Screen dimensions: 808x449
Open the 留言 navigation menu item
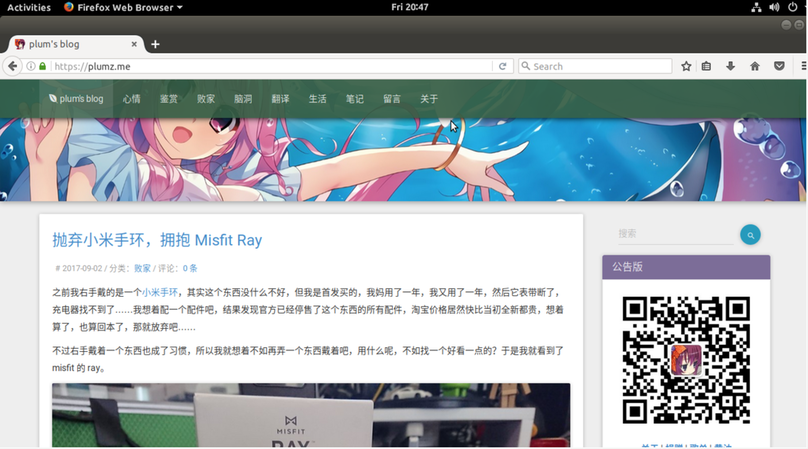pyautogui.click(x=392, y=99)
